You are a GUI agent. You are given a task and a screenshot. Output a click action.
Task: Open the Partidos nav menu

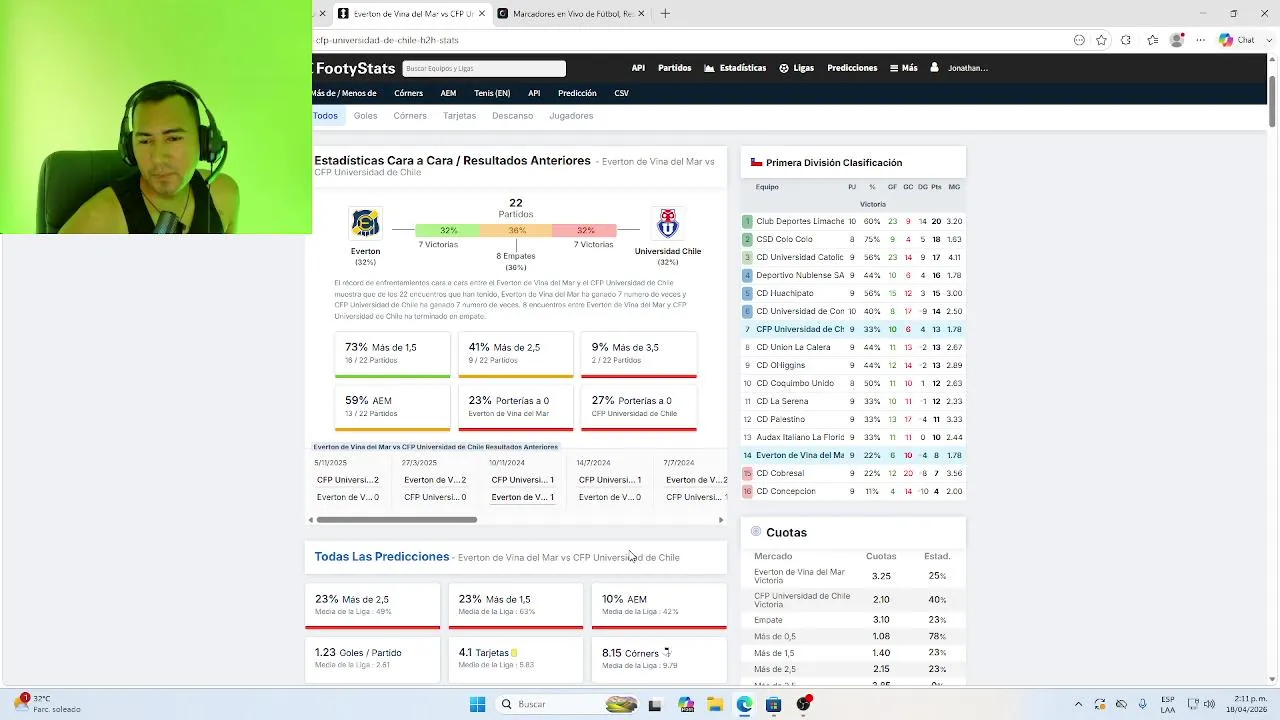click(674, 68)
